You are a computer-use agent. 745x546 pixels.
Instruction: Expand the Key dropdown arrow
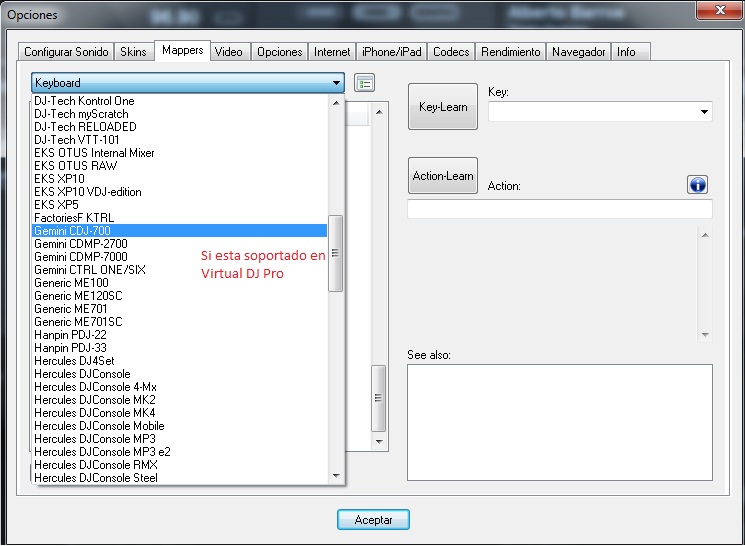[704, 112]
